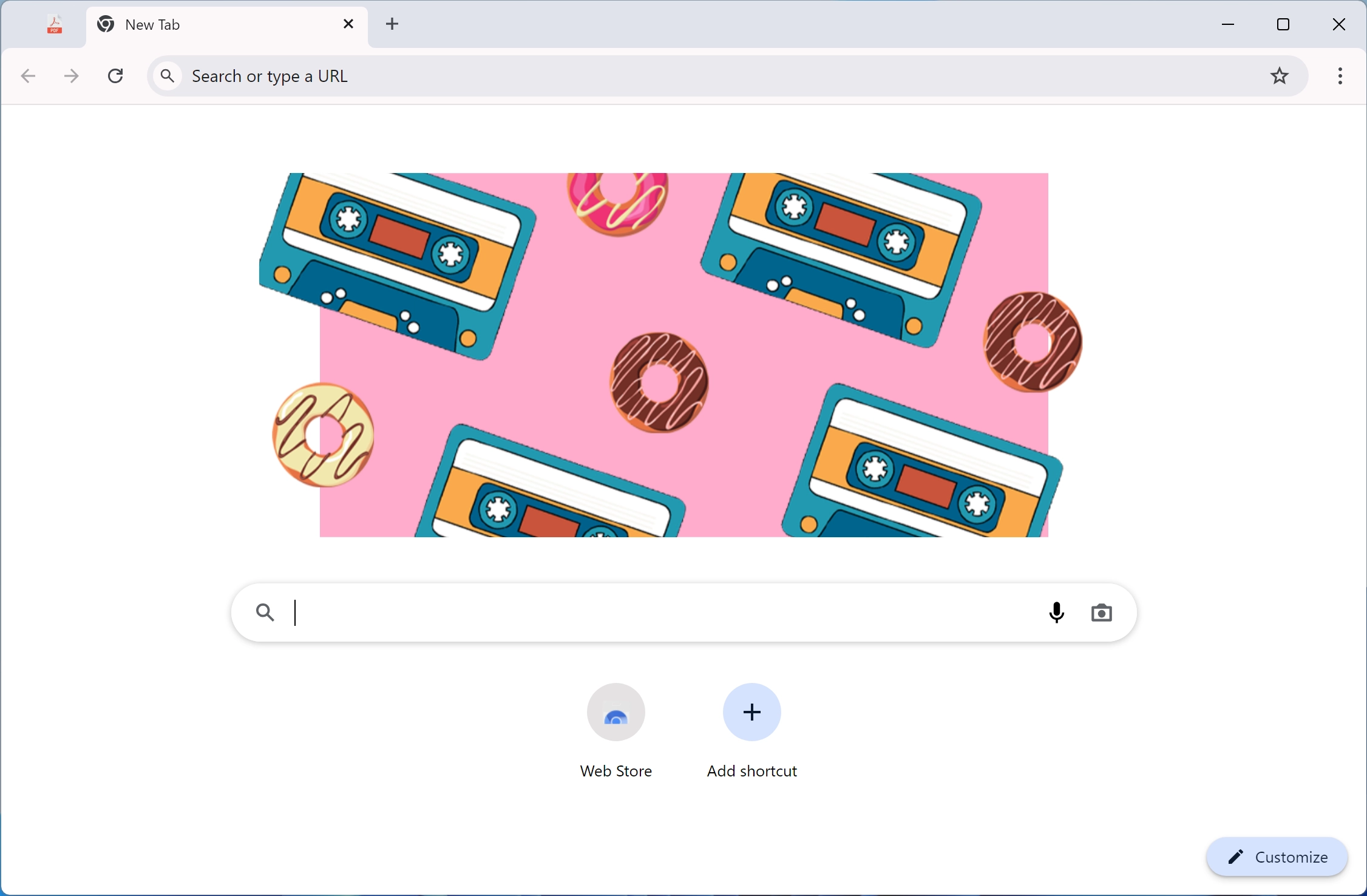Open a new tab with the plus button
1367x896 pixels.
coord(392,24)
